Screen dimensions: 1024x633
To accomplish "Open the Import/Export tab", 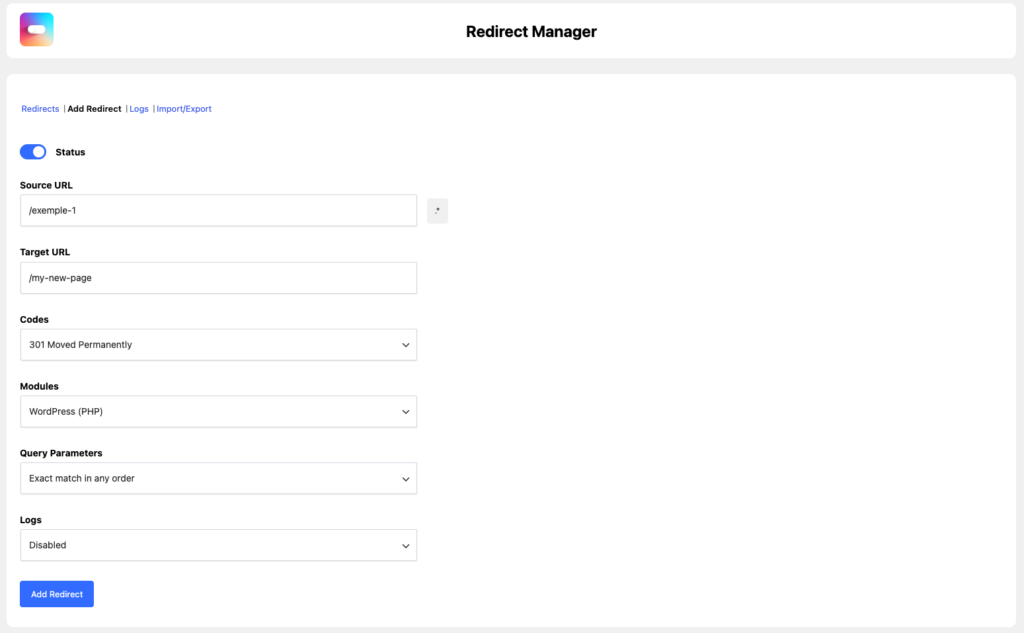I will 184,109.
